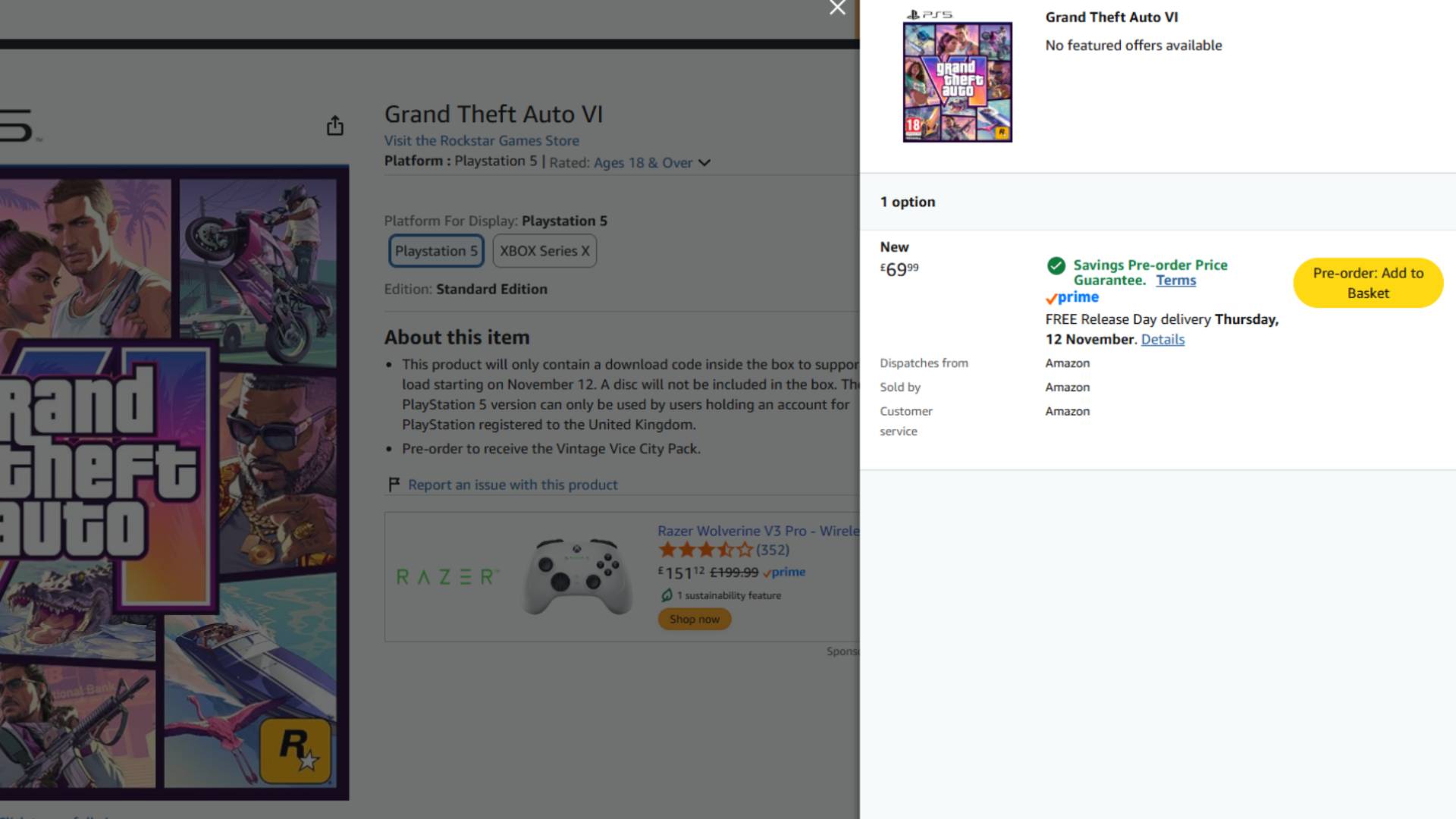The width and height of the screenshot is (1456, 819).
Task: Click the Grand Theft Auto VI panel title
Action: tap(1112, 17)
